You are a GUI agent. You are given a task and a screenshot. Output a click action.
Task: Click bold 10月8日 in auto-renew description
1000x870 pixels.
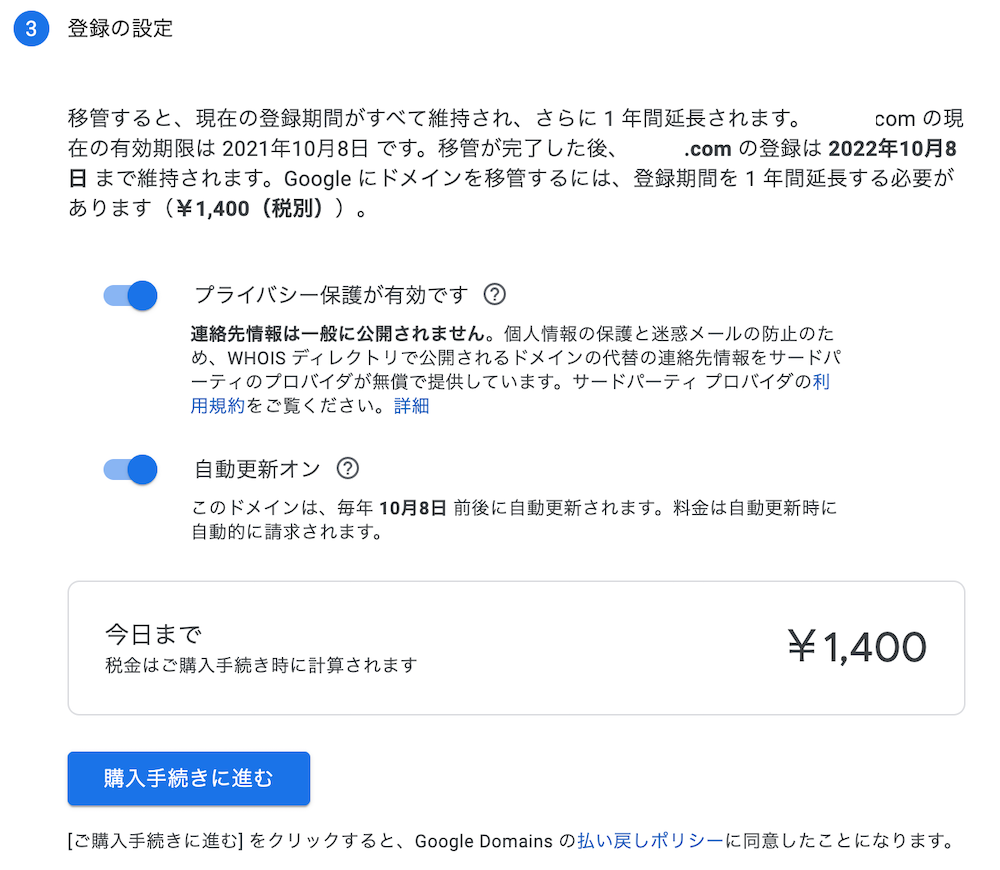pyautogui.click(x=413, y=508)
